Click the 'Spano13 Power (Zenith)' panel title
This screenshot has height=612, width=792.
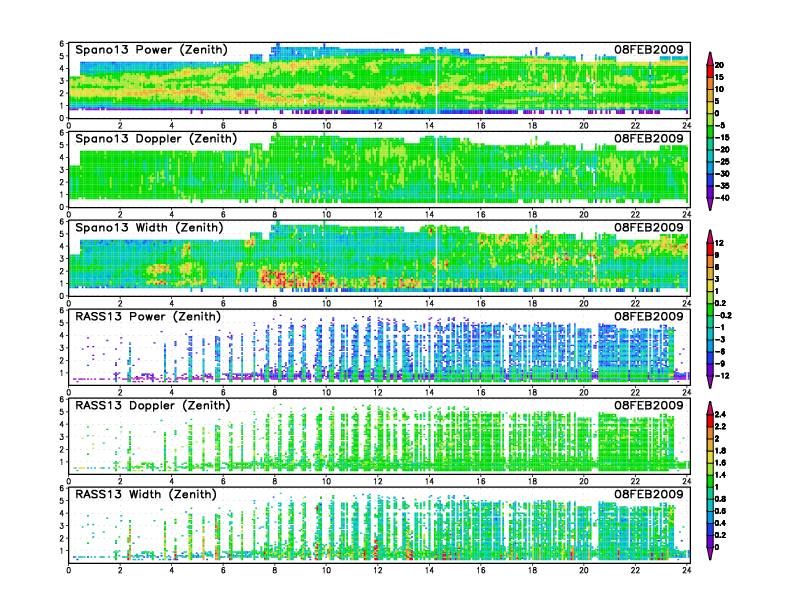pyautogui.click(x=151, y=49)
